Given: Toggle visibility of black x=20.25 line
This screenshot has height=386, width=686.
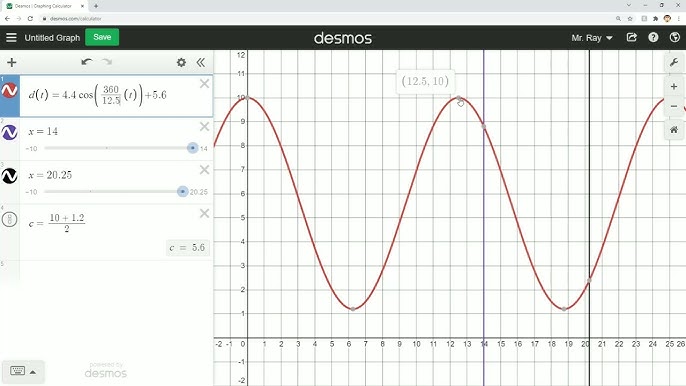Looking at the screenshot, I should (x=10, y=175).
